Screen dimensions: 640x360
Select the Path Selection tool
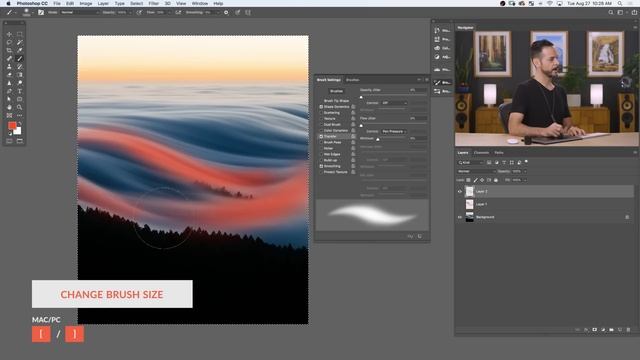[9, 99]
